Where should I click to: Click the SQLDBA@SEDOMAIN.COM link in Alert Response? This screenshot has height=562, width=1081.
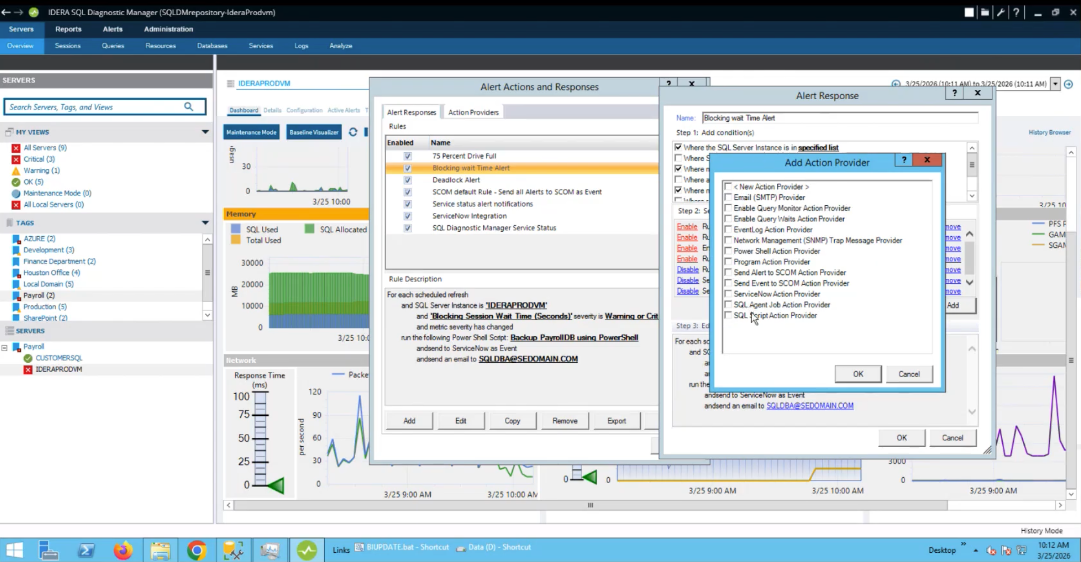[809, 406]
